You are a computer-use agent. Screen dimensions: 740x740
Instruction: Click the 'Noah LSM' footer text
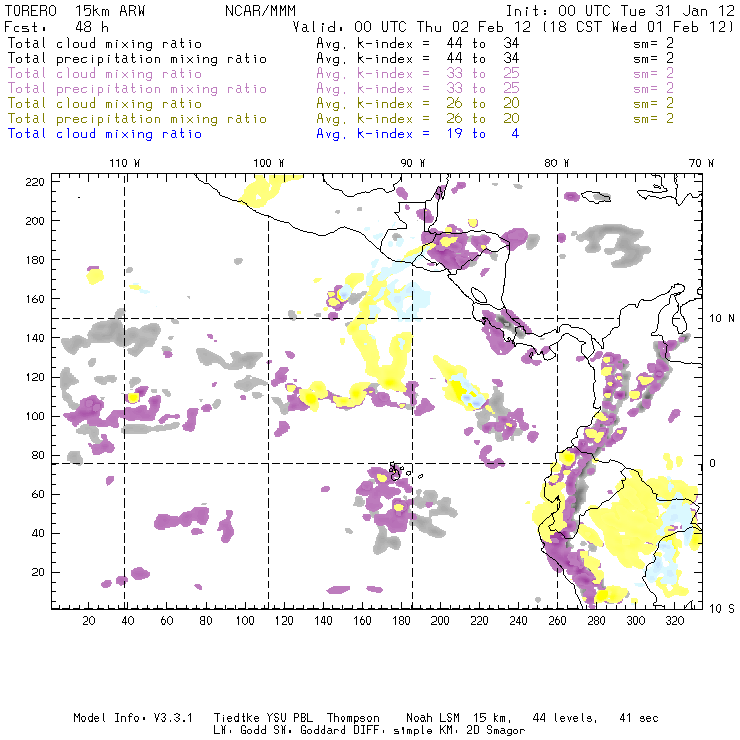point(433,718)
